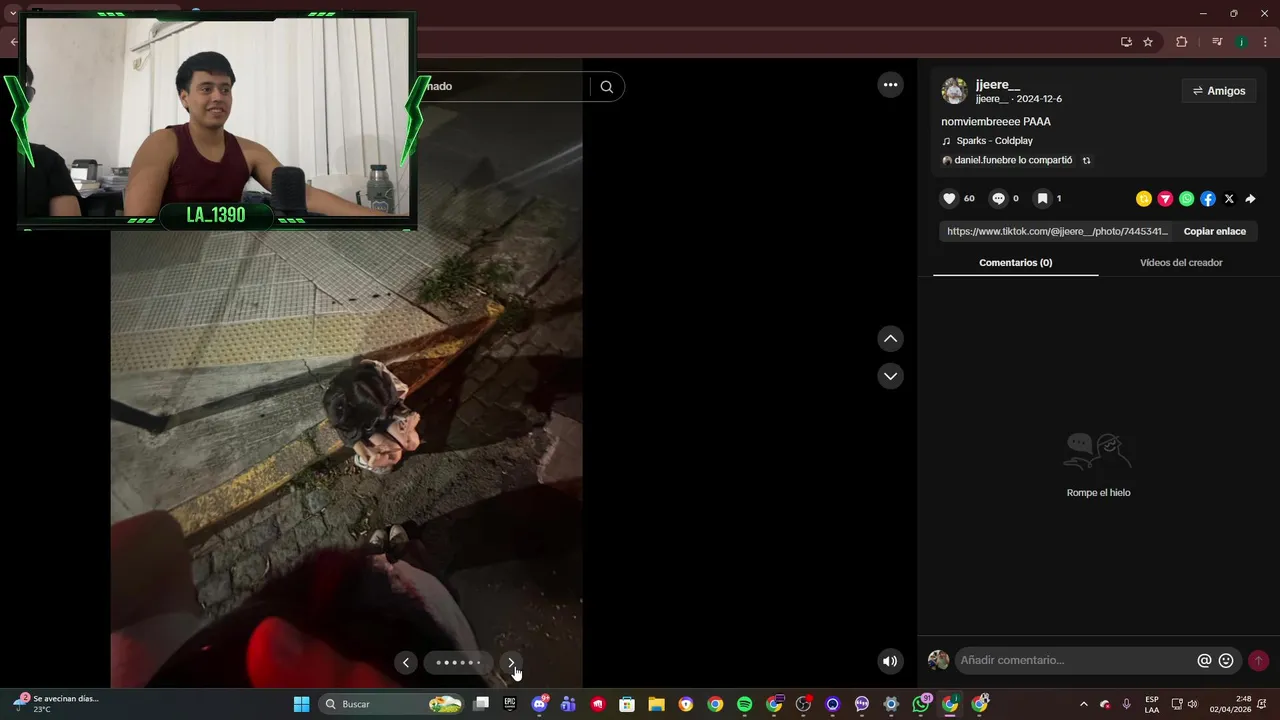Open the volume control in system tray

pyautogui.click(x=1192, y=704)
